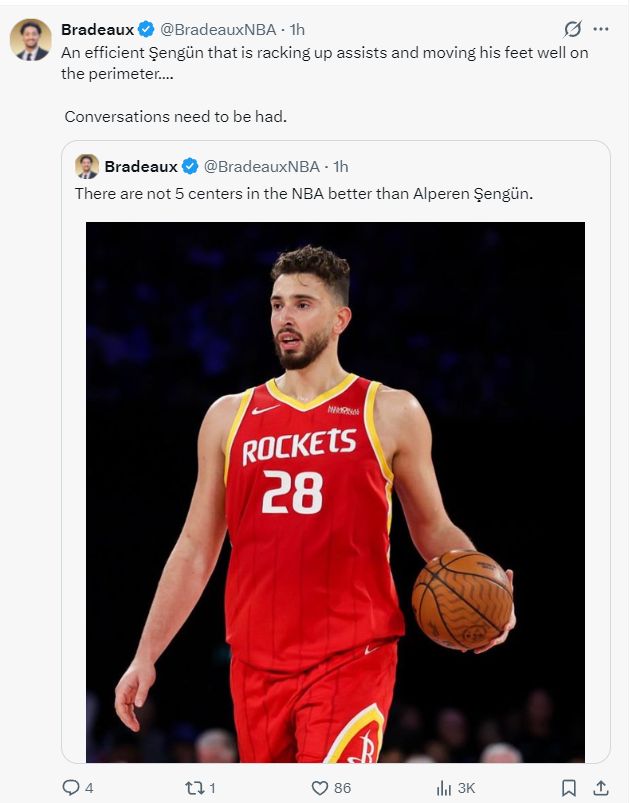The height and width of the screenshot is (803, 630).
Task: Click the share upload icon
Action: click(x=601, y=788)
